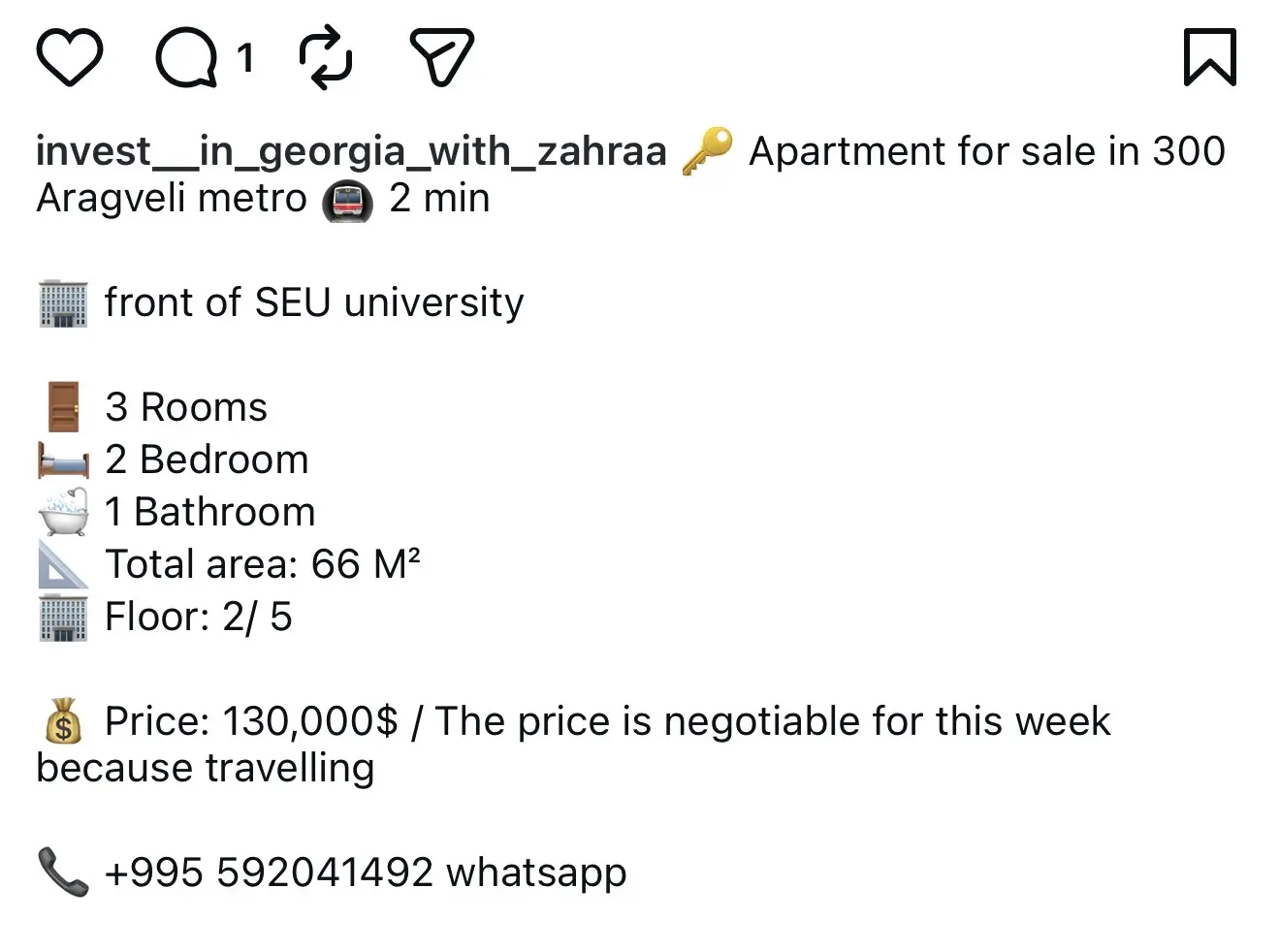Tap the triangular ruler emoji by Total area

click(63, 564)
